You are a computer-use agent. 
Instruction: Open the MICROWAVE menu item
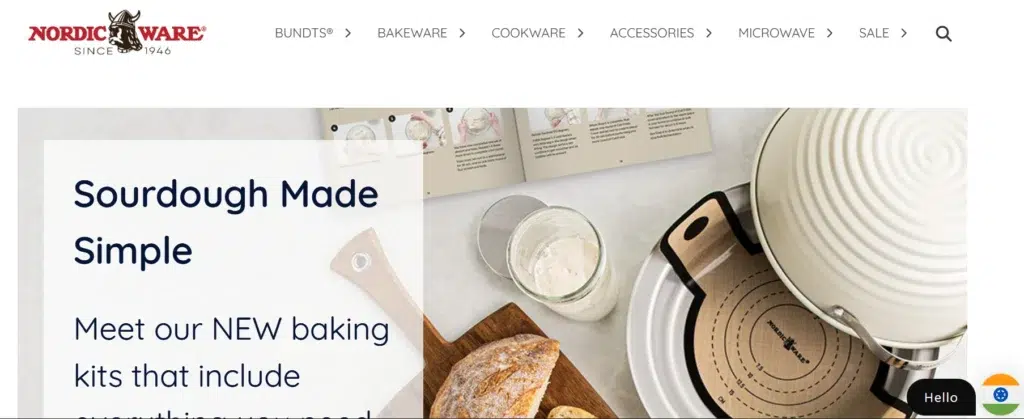click(776, 33)
